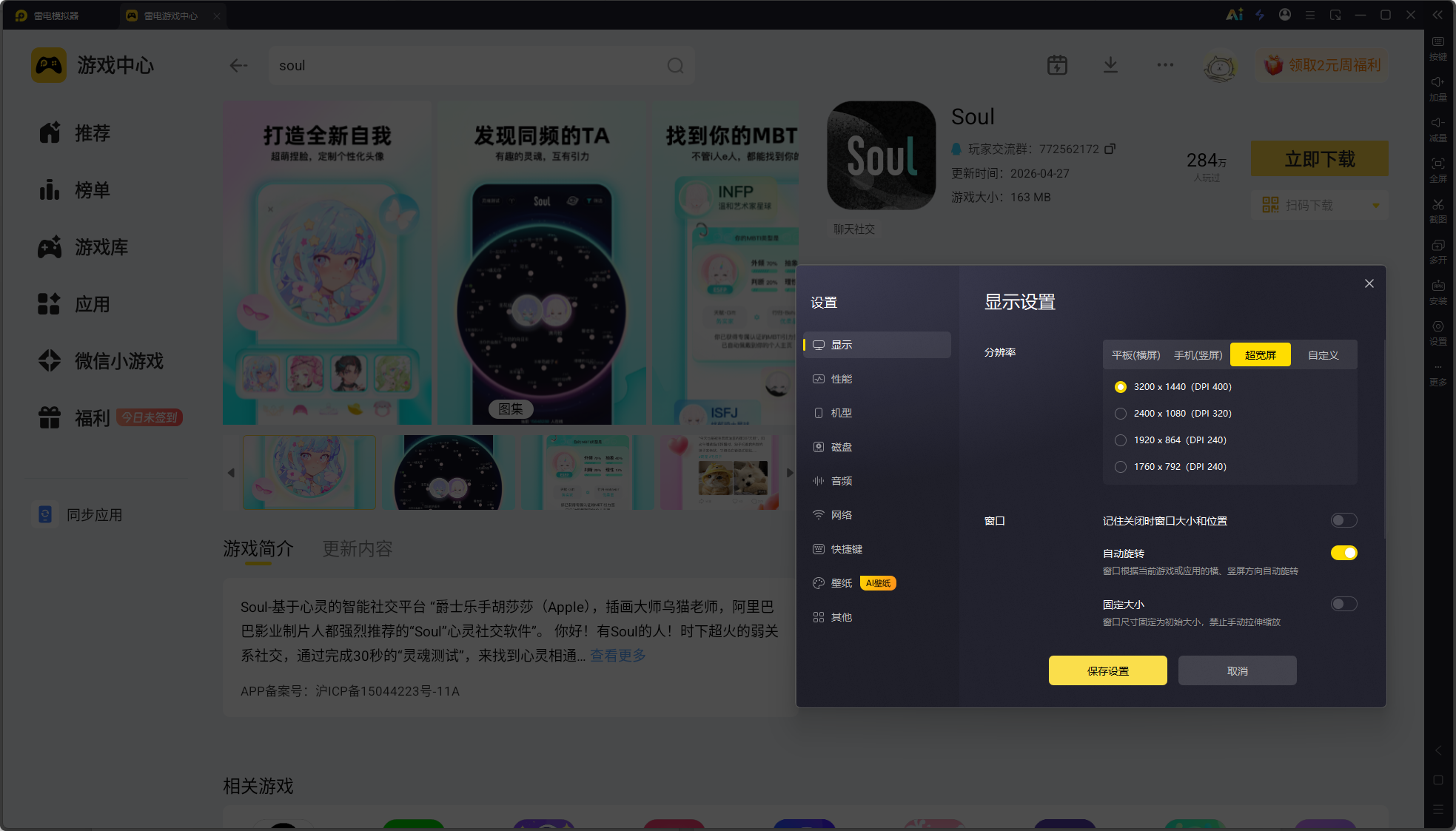
Task: Open the downloads icon in game center toolbar
Action: 1110,65
